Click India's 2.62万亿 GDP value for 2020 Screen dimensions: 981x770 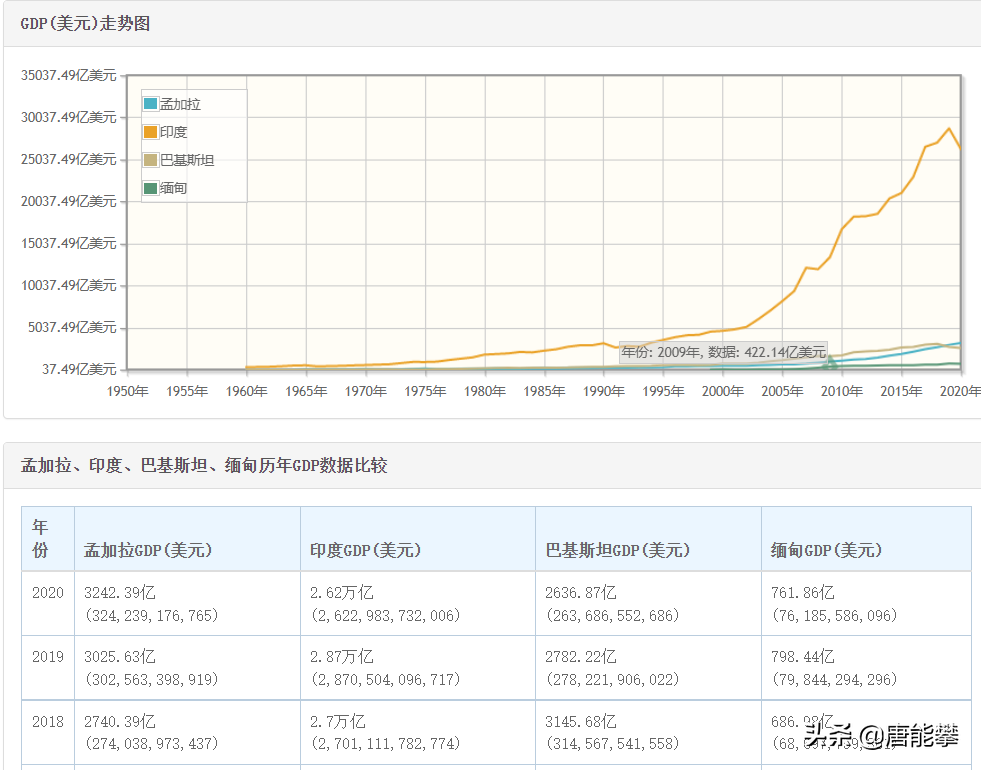point(340,591)
